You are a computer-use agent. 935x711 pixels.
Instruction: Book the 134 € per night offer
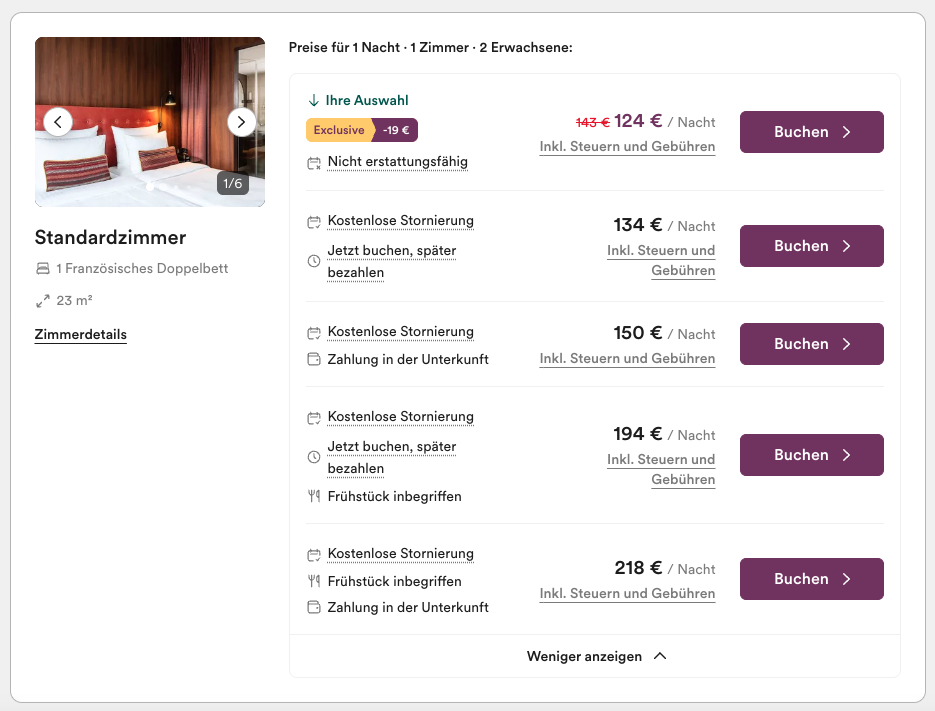coord(812,246)
